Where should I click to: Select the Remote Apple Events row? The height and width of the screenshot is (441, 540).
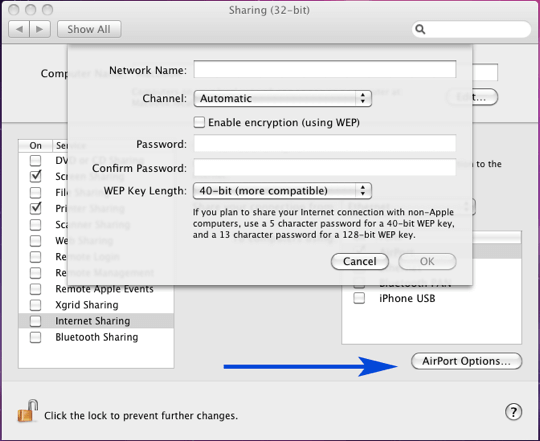coord(96,289)
